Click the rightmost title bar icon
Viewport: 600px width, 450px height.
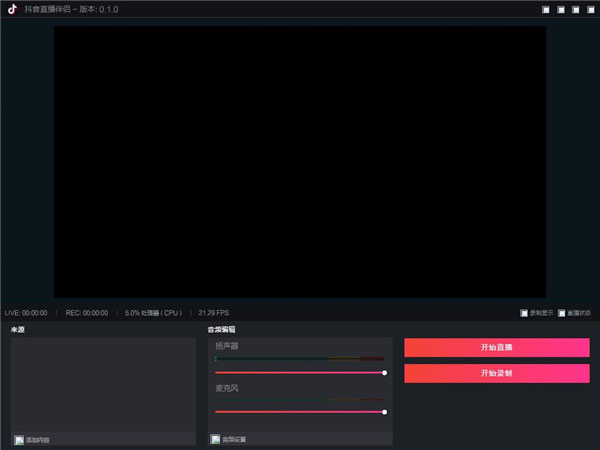[589, 10]
